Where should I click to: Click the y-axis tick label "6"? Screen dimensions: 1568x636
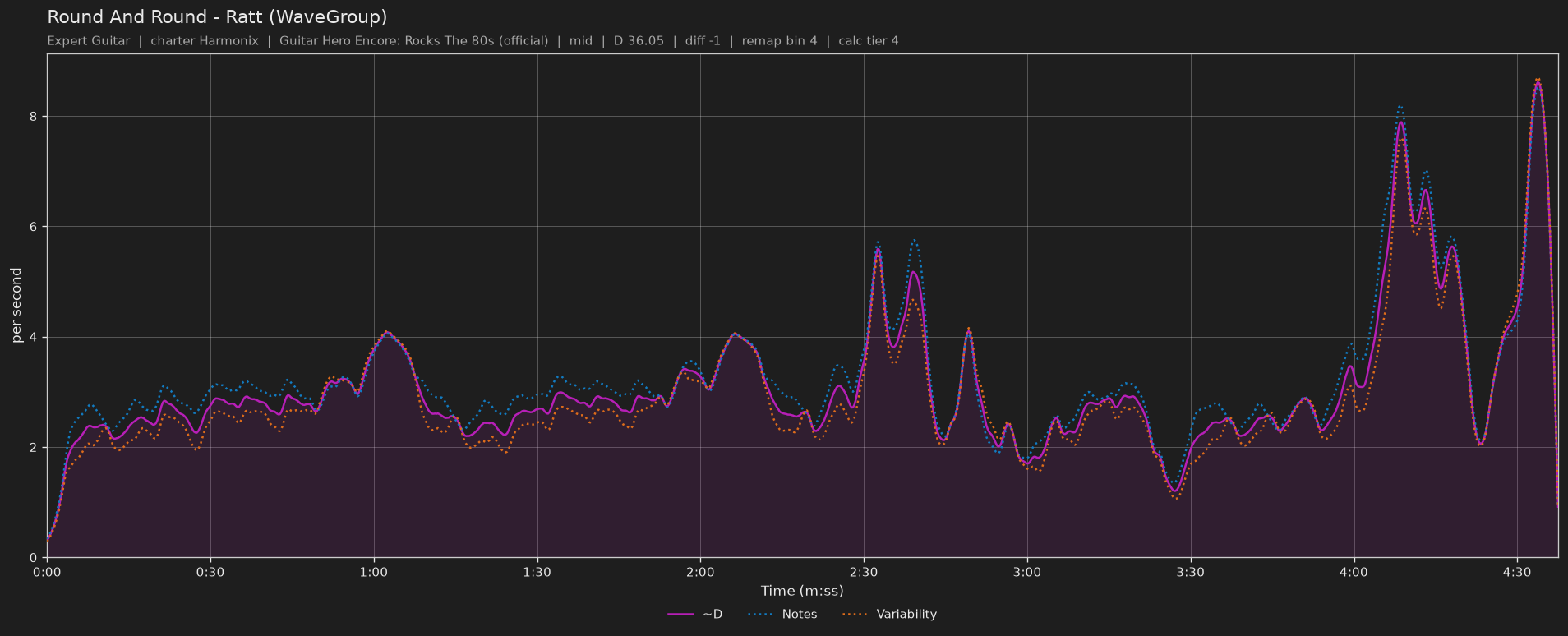(x=34, y=227)
